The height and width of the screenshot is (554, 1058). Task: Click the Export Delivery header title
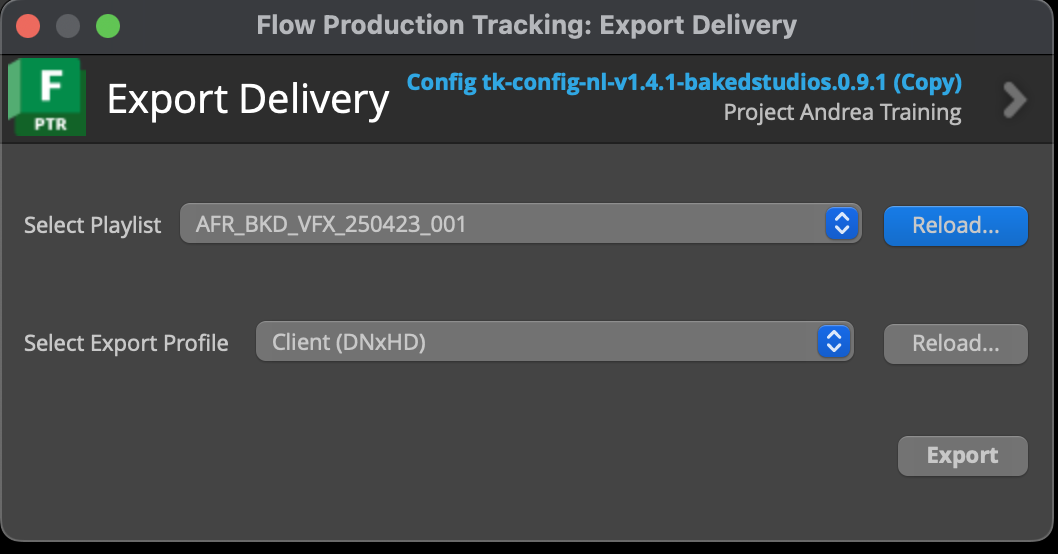click(247, 99)
